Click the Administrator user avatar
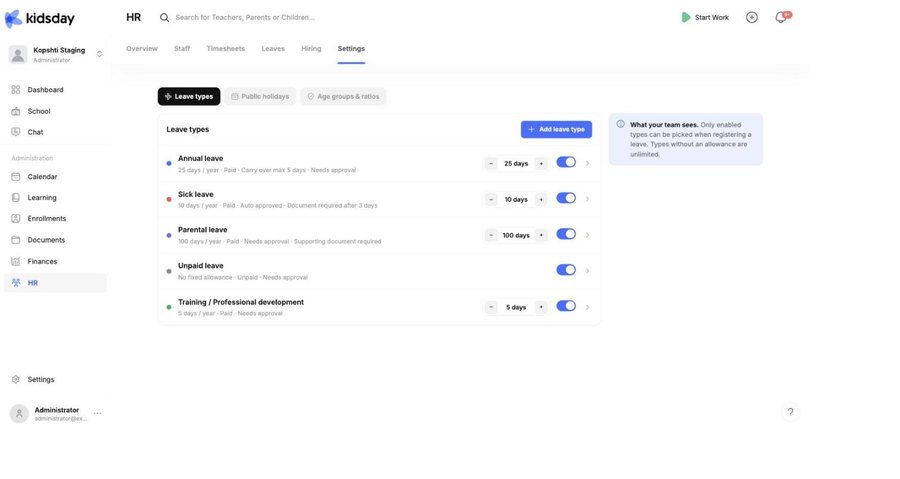 pyautogui.click(x=19, y=414)
